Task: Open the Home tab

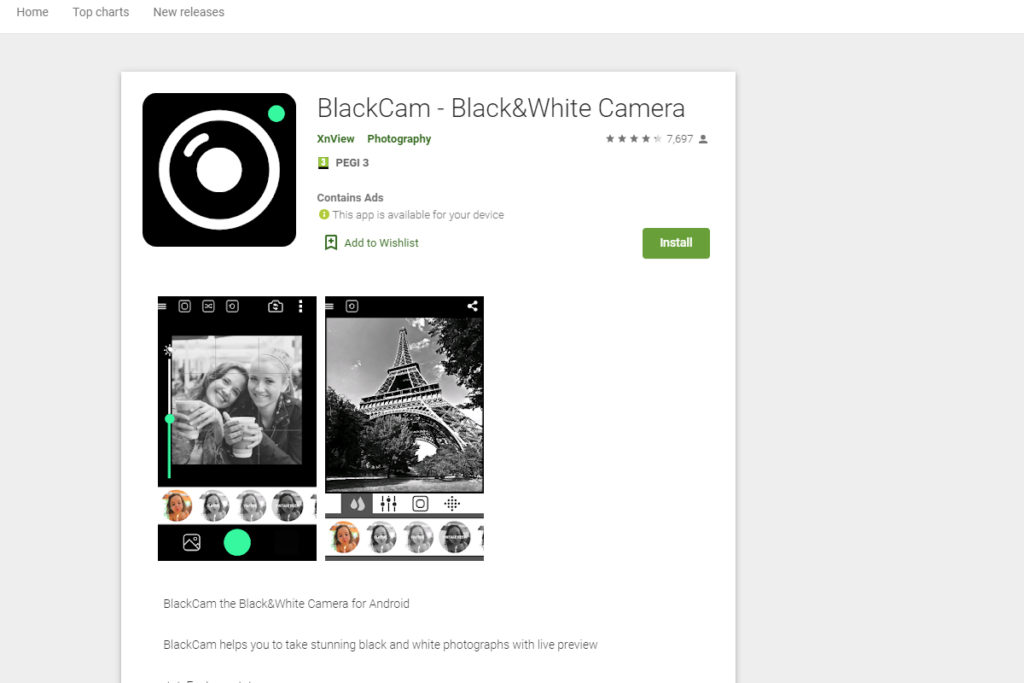Action: click(32, 12)
